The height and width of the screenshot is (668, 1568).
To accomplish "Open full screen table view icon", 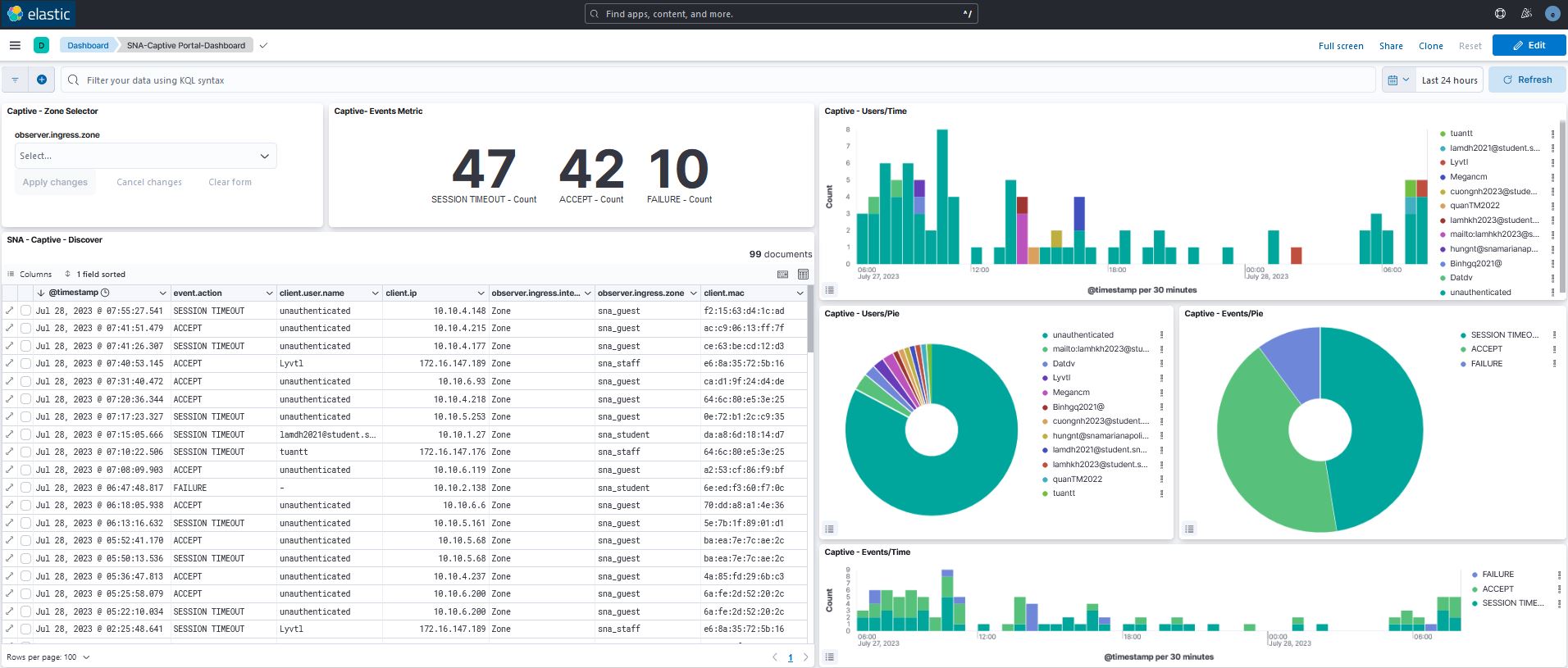I will point(803,275).
